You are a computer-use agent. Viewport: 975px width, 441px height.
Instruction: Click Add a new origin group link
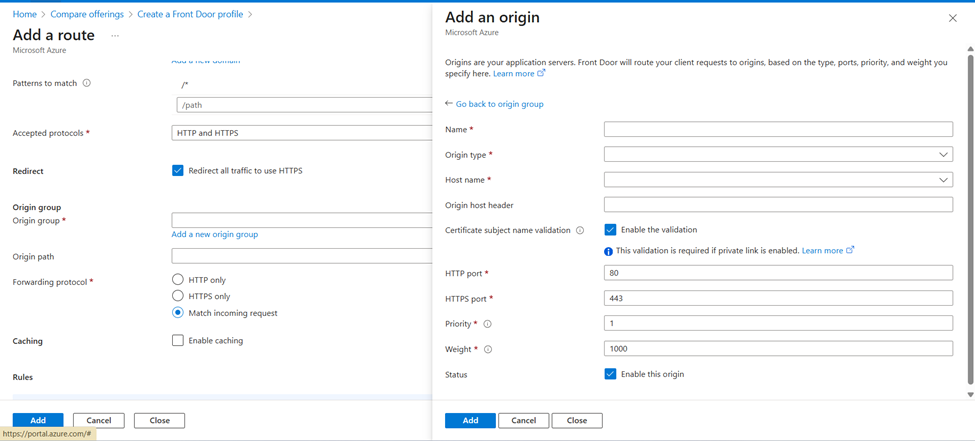tap(215, 234)
